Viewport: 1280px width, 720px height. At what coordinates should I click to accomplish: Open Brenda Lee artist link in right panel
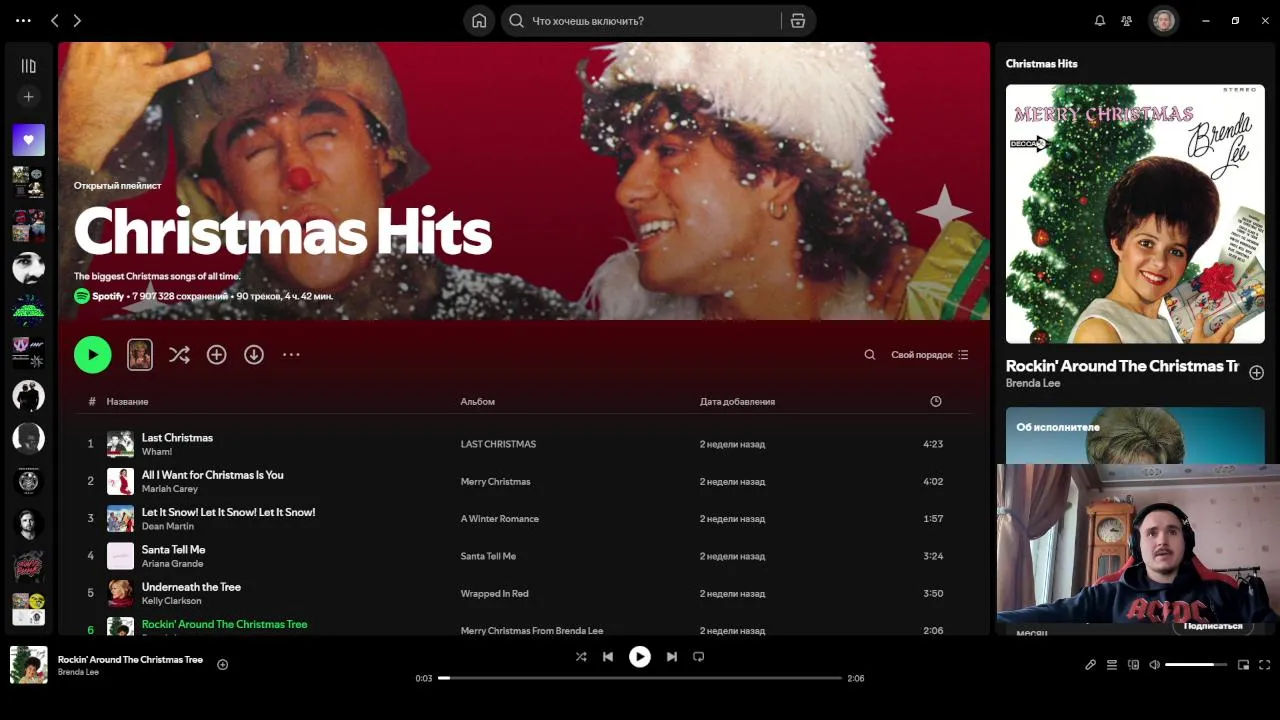coord(1033,384)
